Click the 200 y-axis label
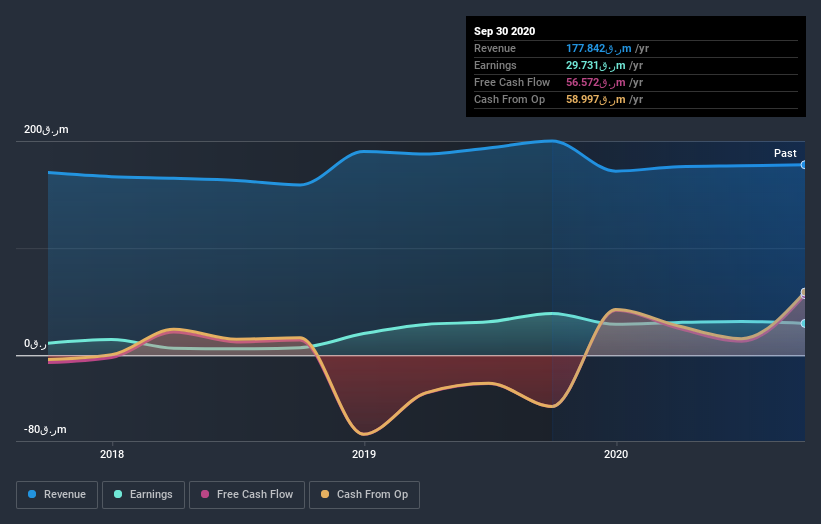The height and width of the screenshot is (524, 821). coord(46,129)
